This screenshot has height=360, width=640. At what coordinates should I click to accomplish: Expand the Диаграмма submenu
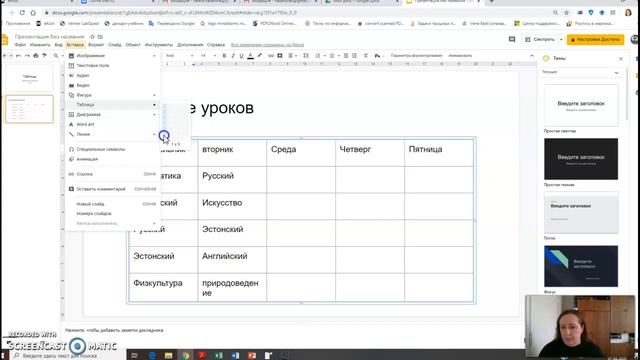[113, 115]
